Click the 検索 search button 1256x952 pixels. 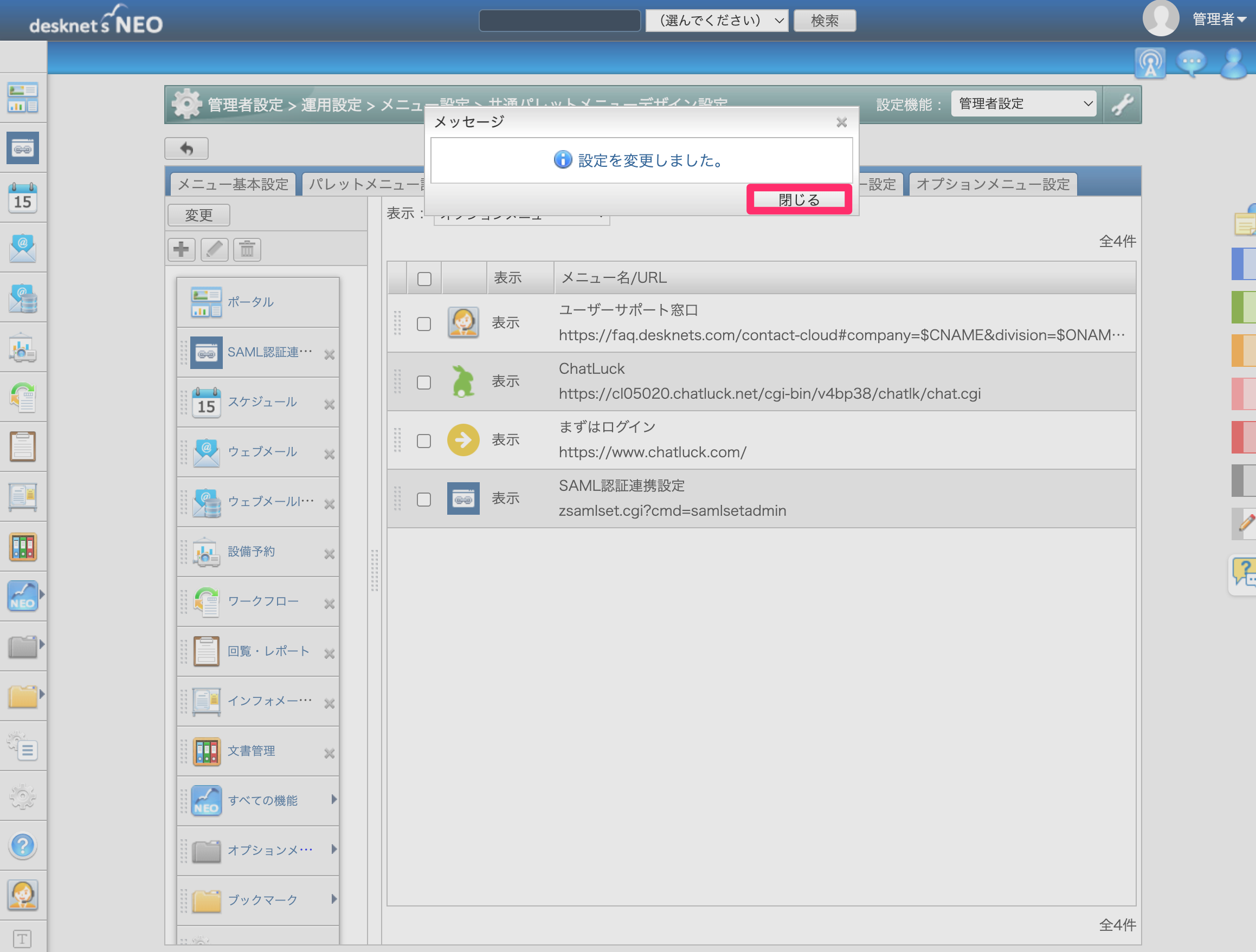[x=825, y=21]
